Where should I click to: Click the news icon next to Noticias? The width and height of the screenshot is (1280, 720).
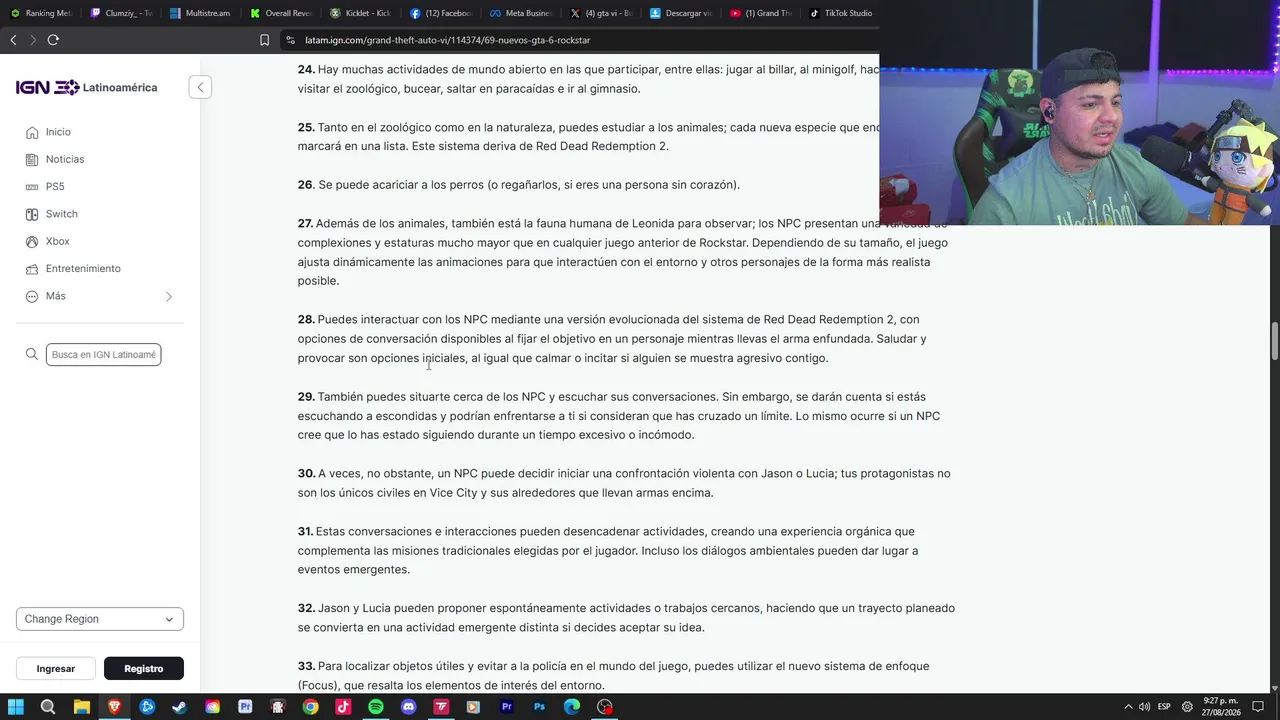coord(32,160)
